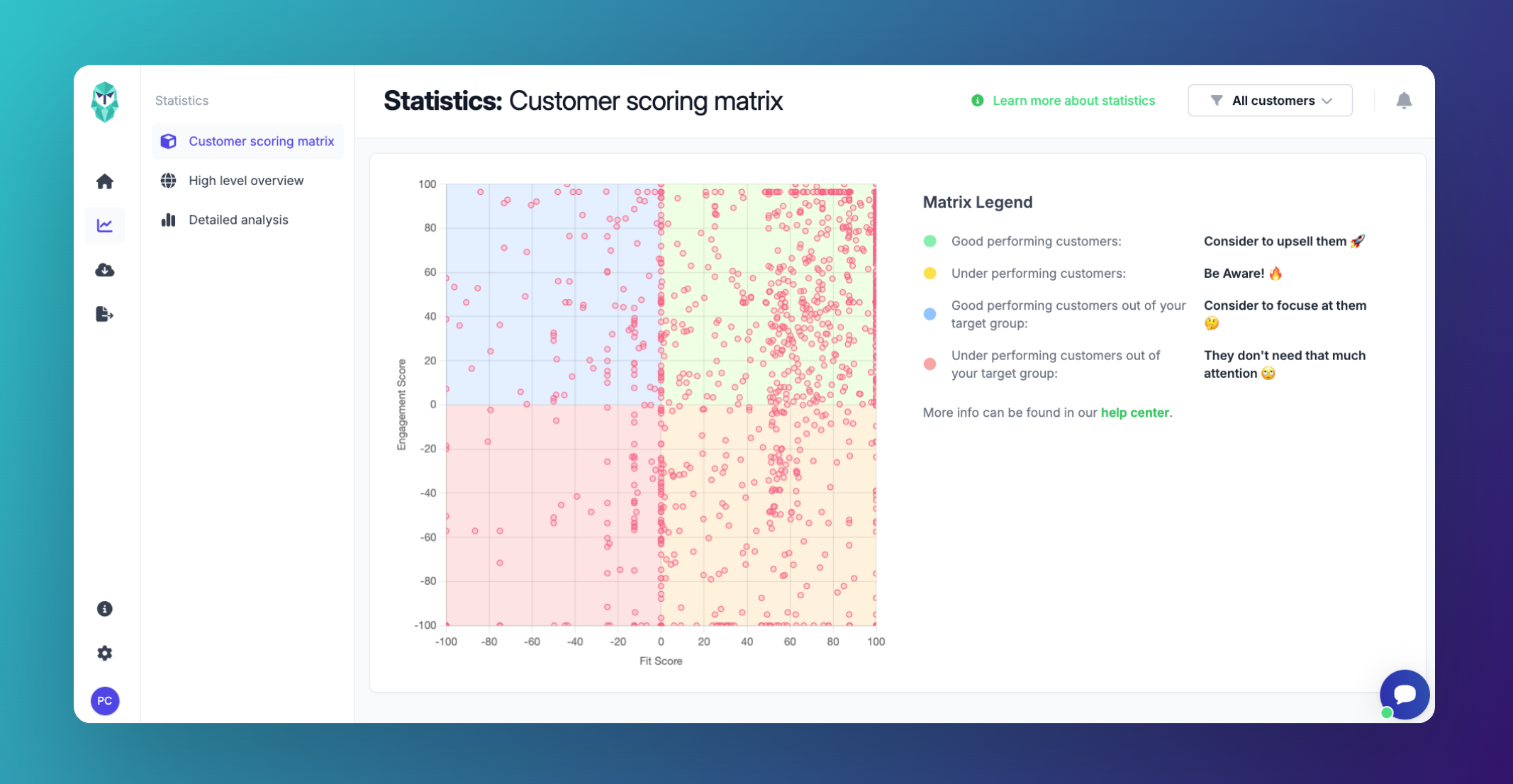Image resolution: width=1513 pixels, height=784 pixels.
Task: Expand the All customers filter dropdown
Action: pos(1269,101)
